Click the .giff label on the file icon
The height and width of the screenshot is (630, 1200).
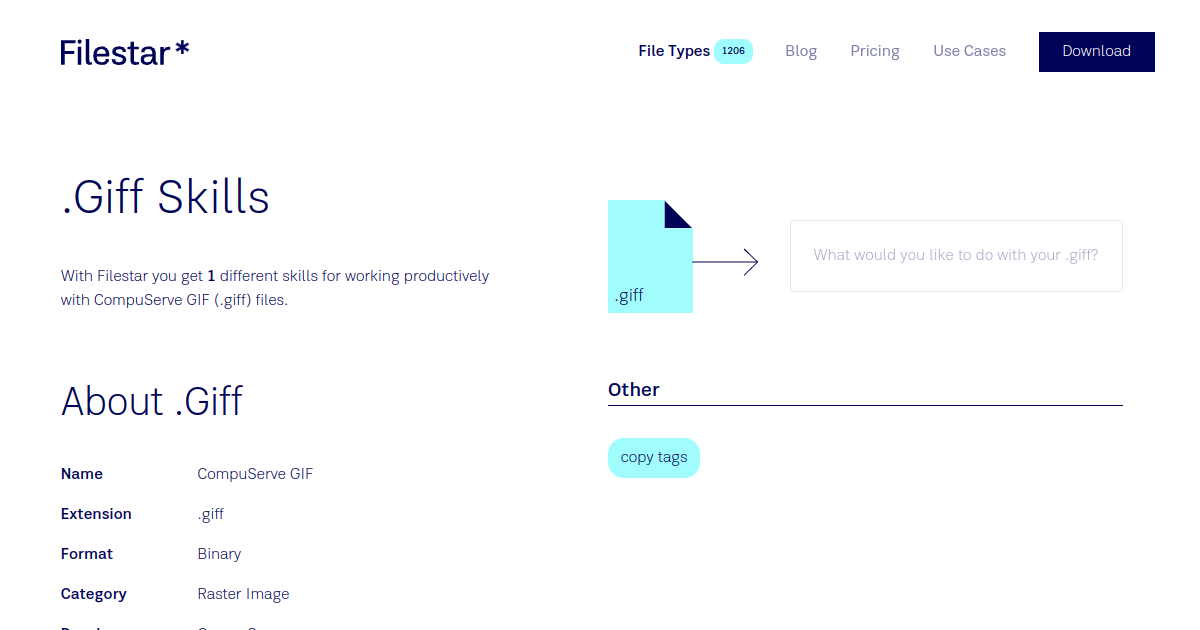[x=629, y=295]
